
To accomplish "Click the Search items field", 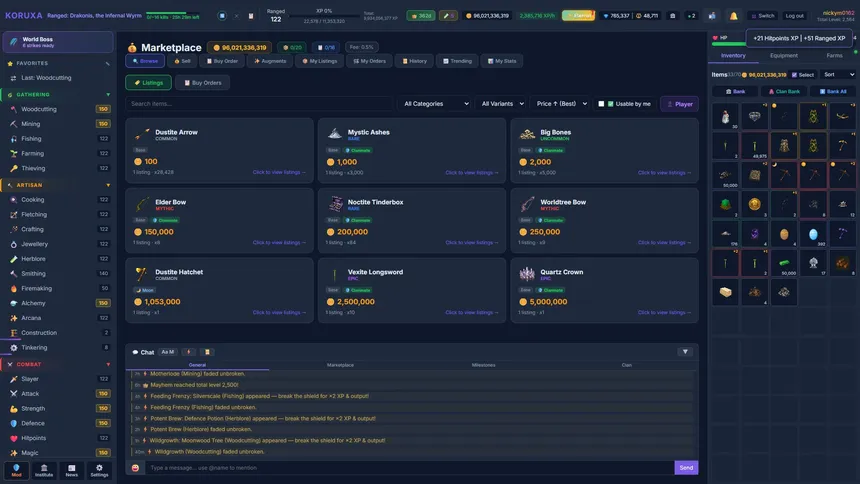I will pyautogui.click(x=259, y=104).
